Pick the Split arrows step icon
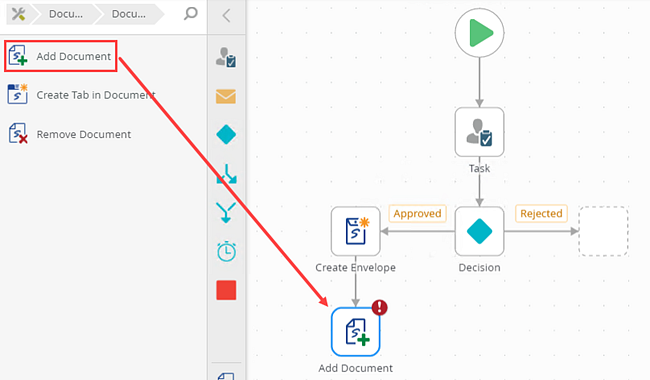 [x=226, y=174]
